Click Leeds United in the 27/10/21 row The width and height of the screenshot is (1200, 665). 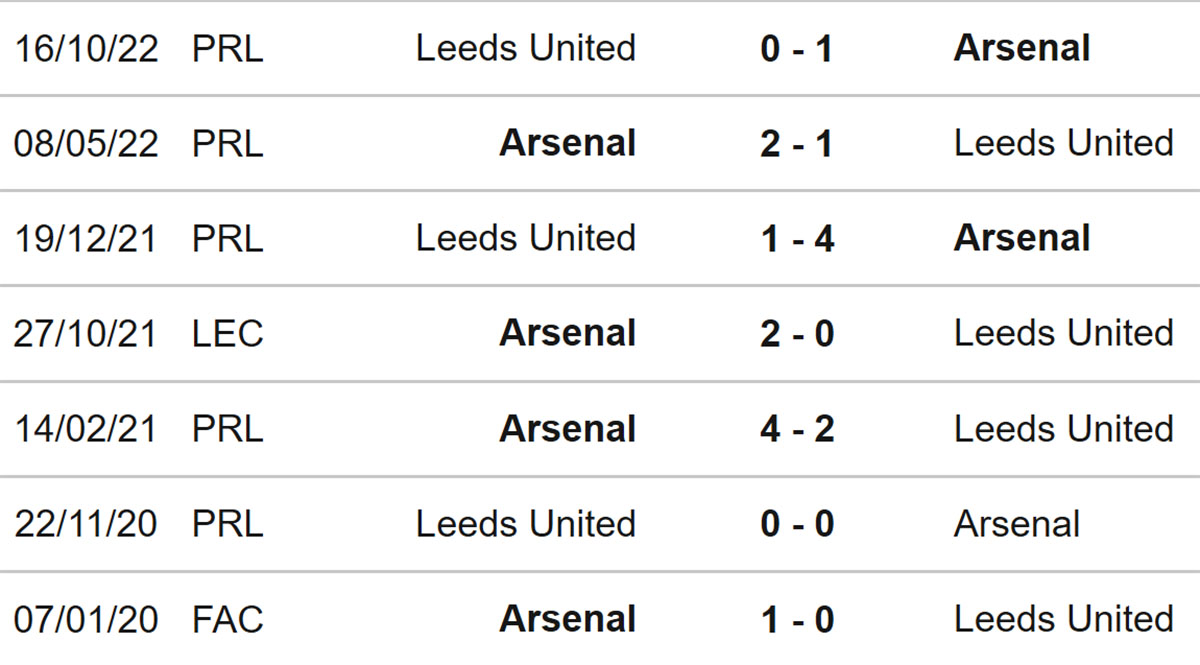coord(1064,333)
